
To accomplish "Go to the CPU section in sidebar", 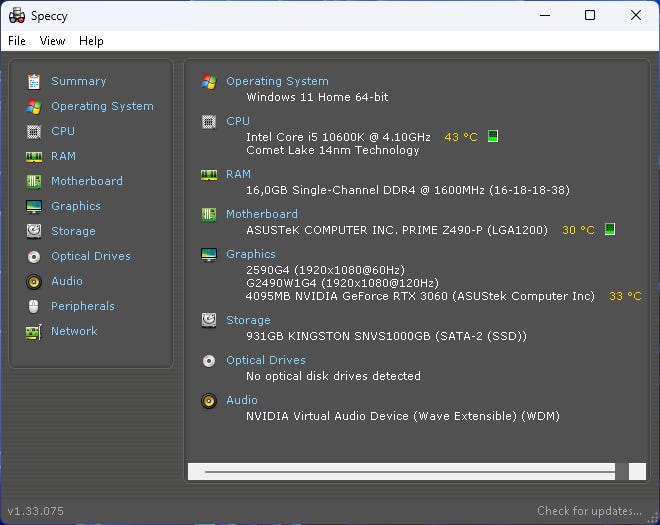I will (x=63, y=131).
